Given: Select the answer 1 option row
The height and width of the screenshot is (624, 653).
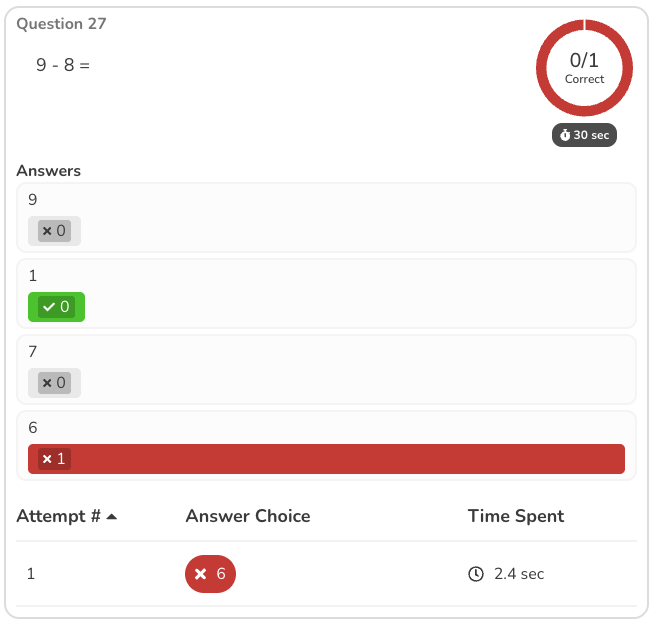Looking at the screenshot, I should coord(326,293).
